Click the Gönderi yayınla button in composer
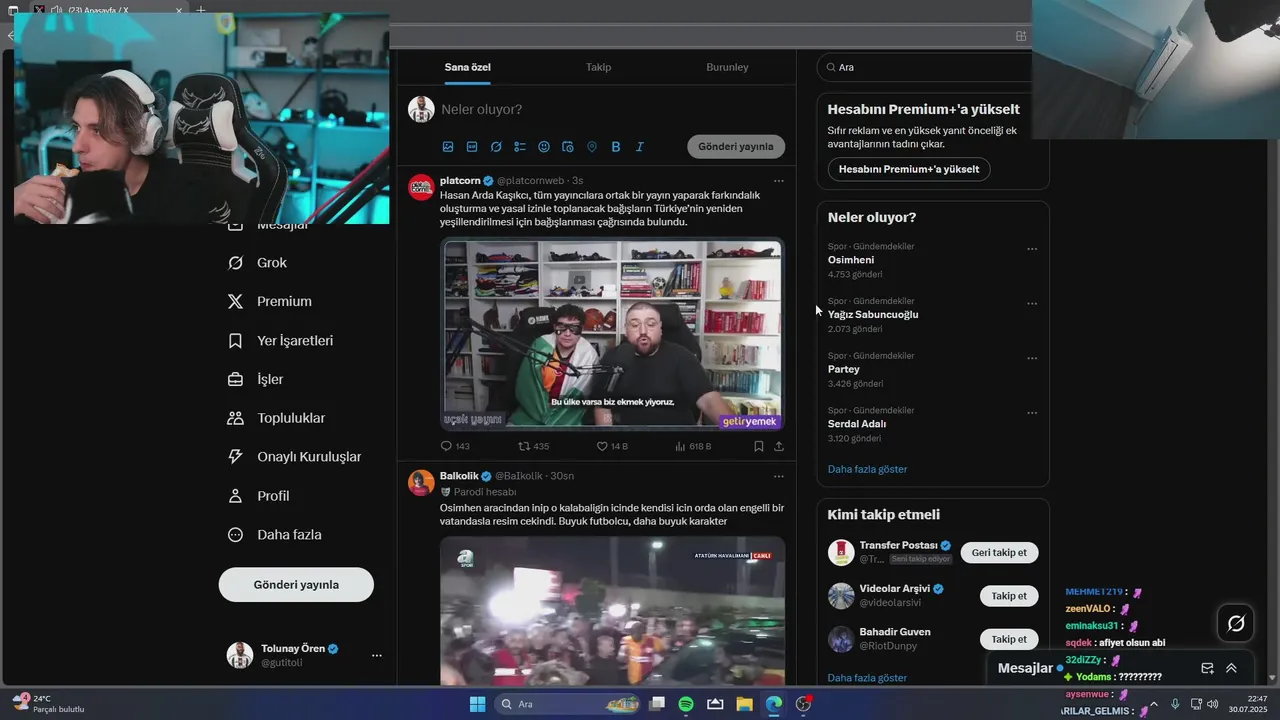 point(736,146)
